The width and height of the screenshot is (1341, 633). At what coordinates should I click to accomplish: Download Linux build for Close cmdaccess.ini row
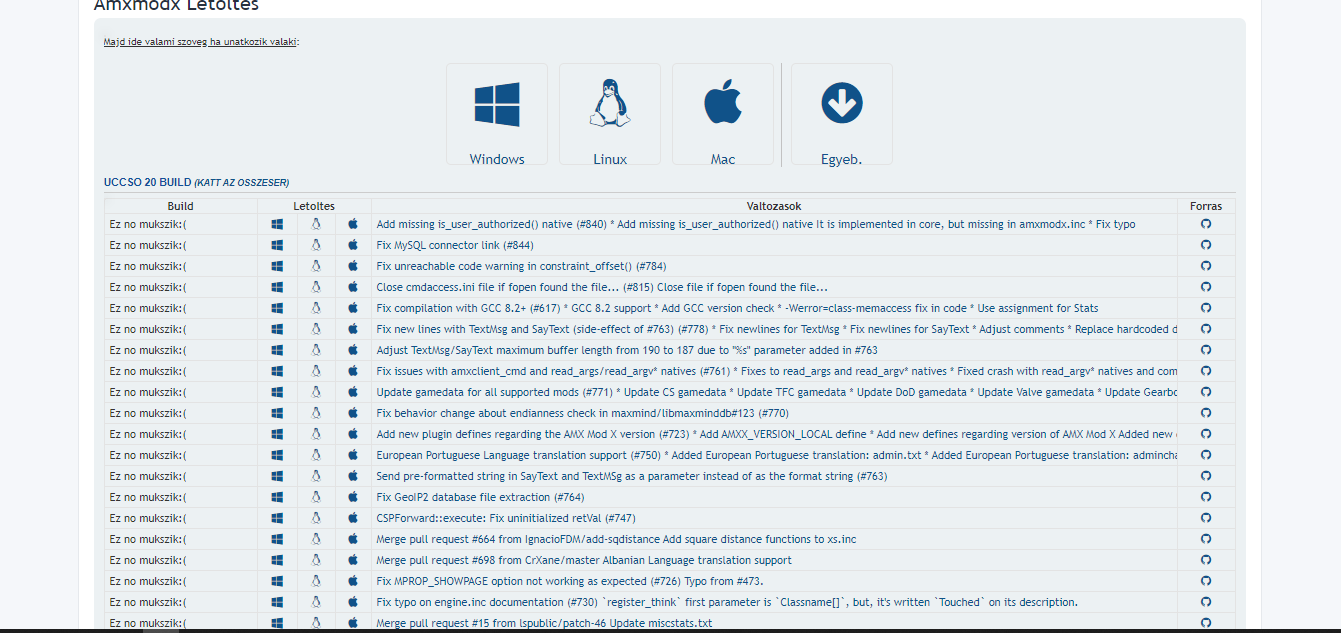[315, 287]
